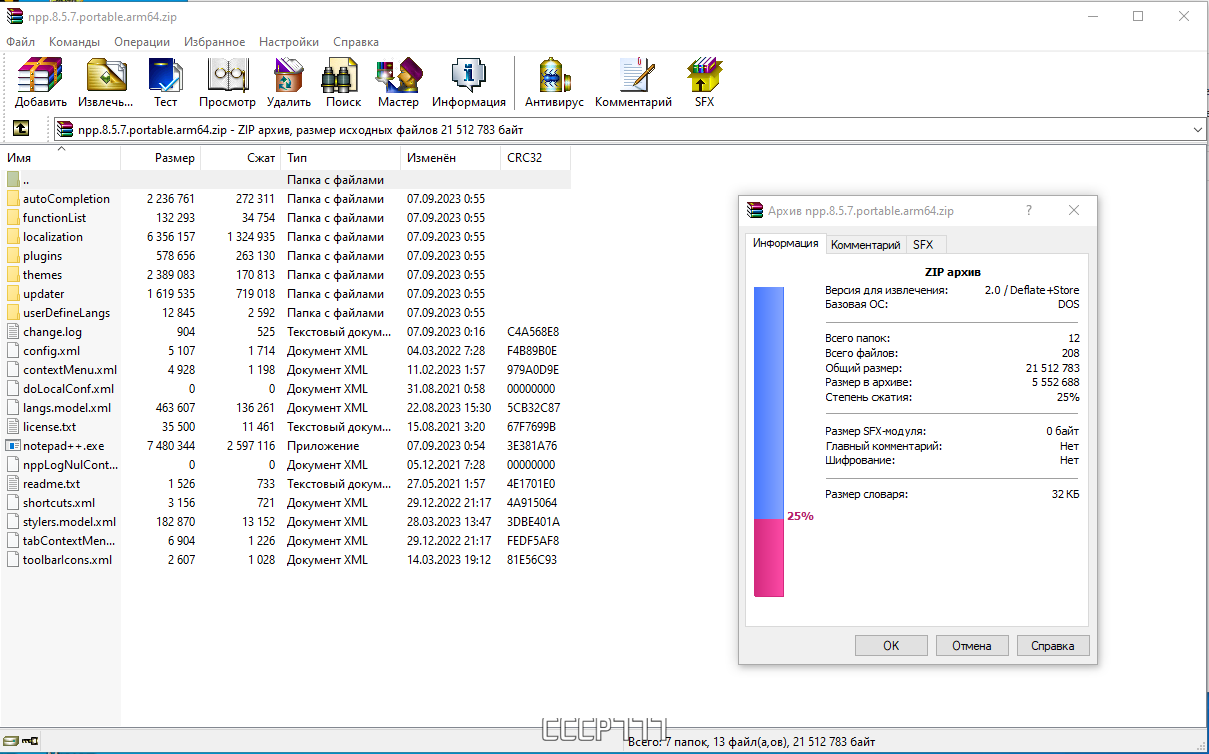
Task: Open the Просмотр (View) toolbar icon
Action: tap(227, 83)
